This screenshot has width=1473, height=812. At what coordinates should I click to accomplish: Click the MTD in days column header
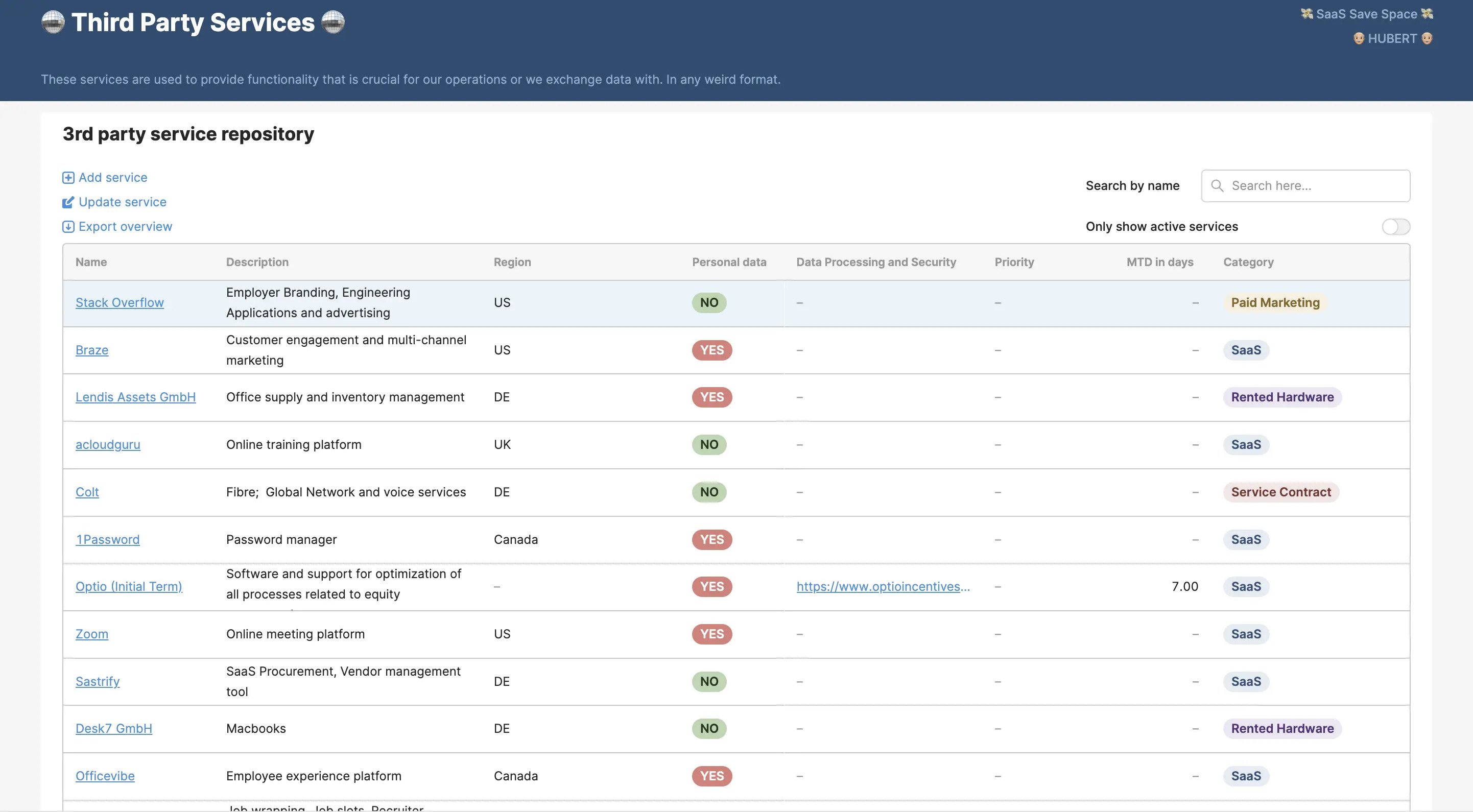(1159, 262)
